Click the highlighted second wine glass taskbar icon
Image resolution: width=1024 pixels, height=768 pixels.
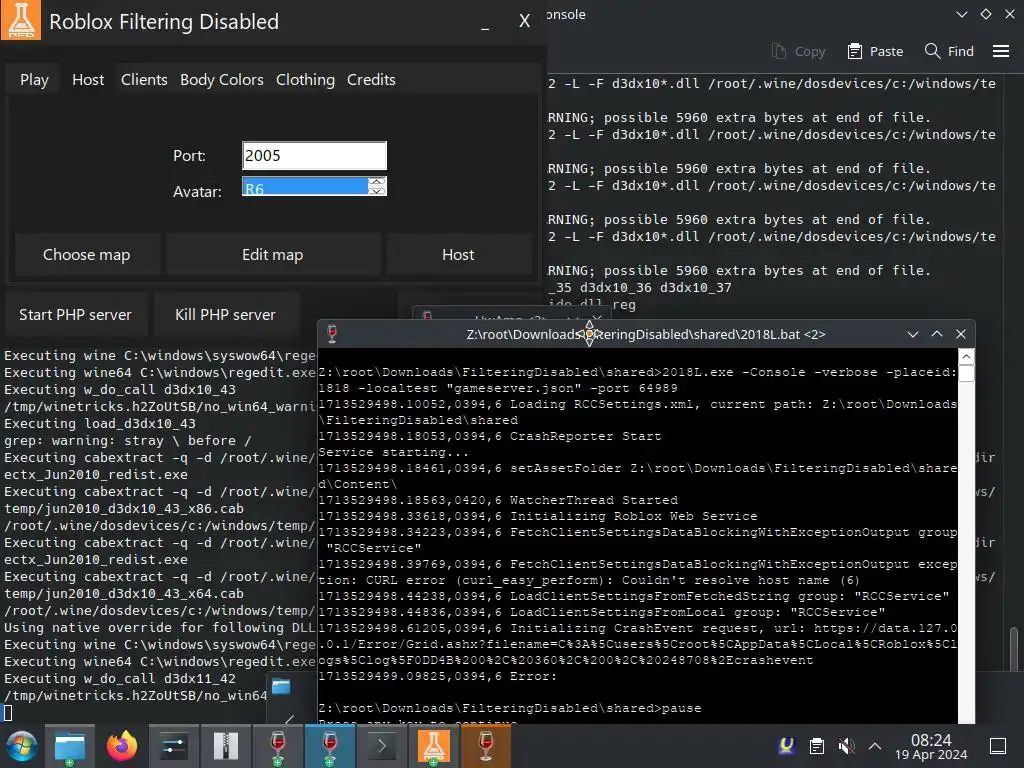pyautogui.click(x=330, y=746)
